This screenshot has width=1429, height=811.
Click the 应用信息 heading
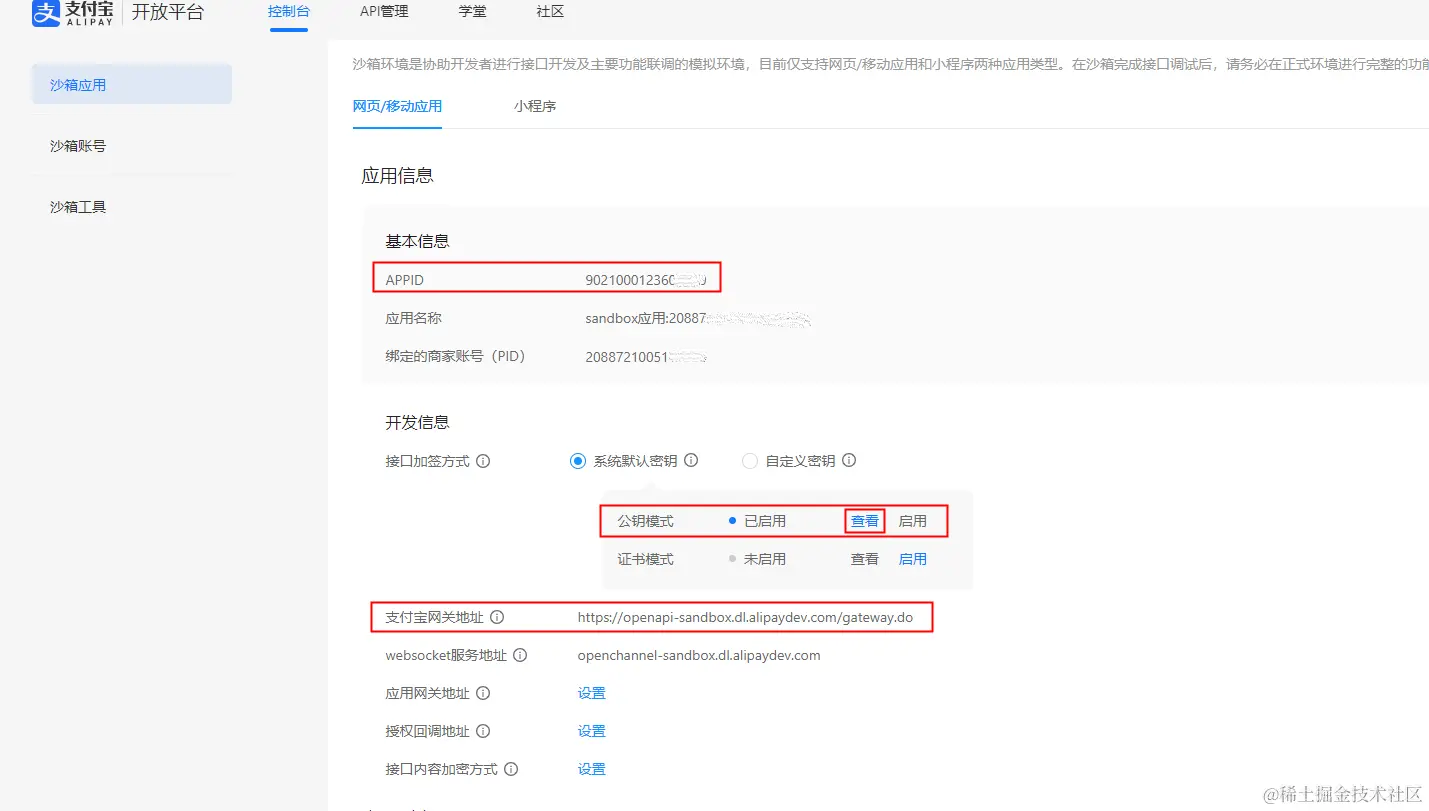click(397, 176)
